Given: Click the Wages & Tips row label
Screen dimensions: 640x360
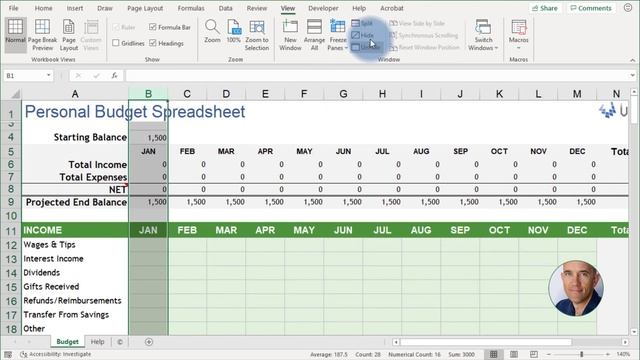Looking at the screenshot, I should coord(49,244).
